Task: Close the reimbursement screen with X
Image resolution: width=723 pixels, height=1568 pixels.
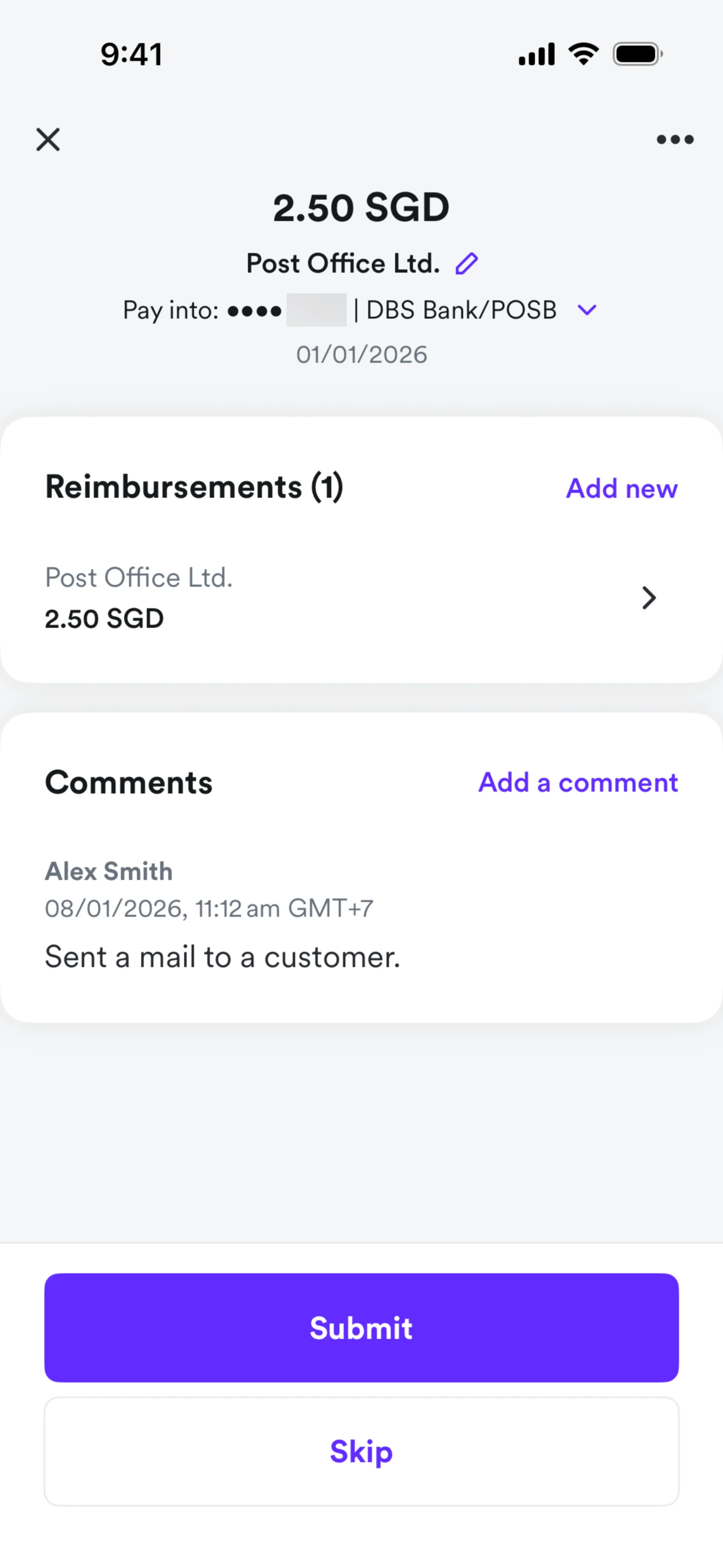Action: (x=48, y=139)
